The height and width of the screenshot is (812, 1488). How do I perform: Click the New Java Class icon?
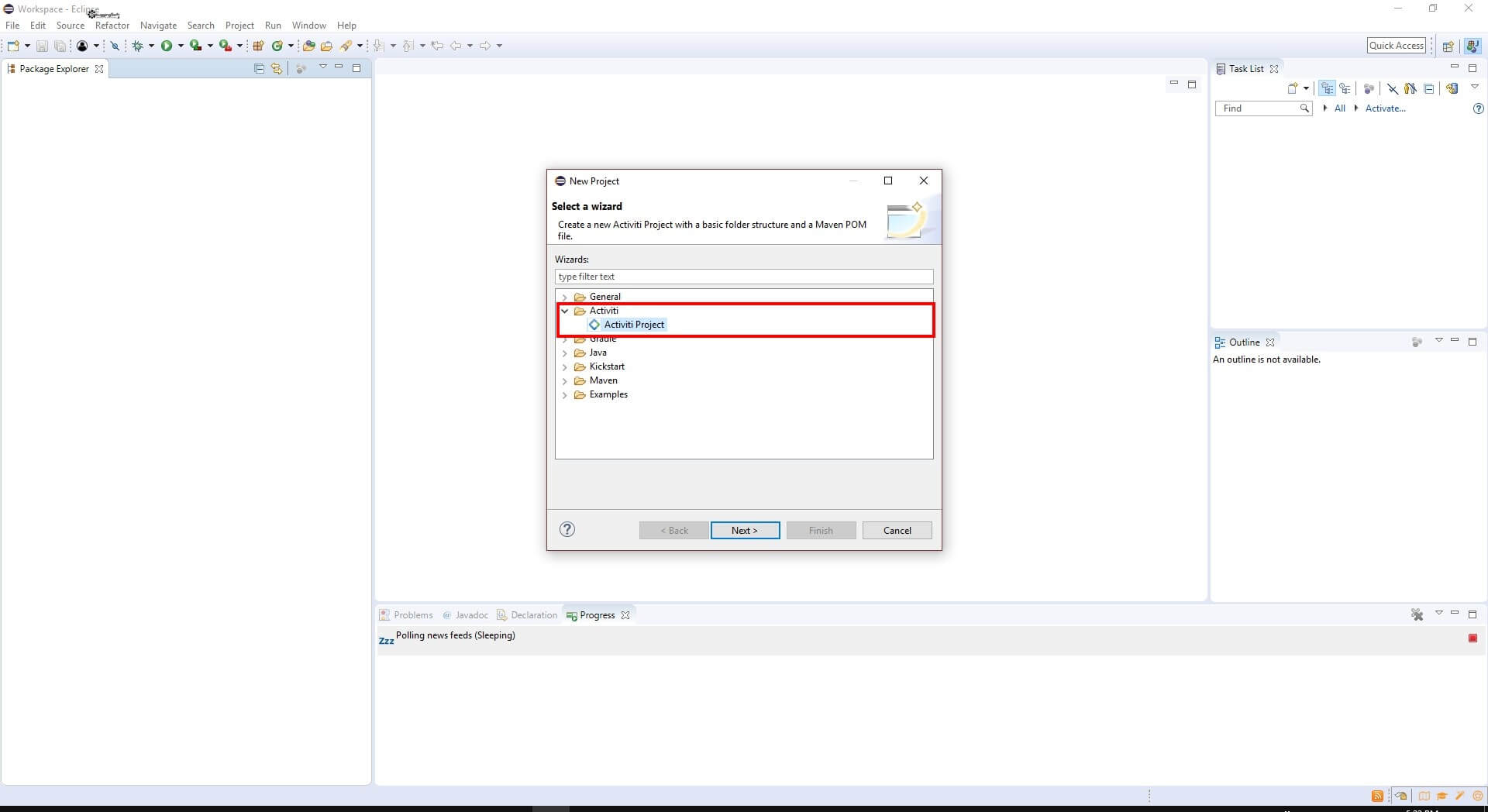click(x=277, y=46)
